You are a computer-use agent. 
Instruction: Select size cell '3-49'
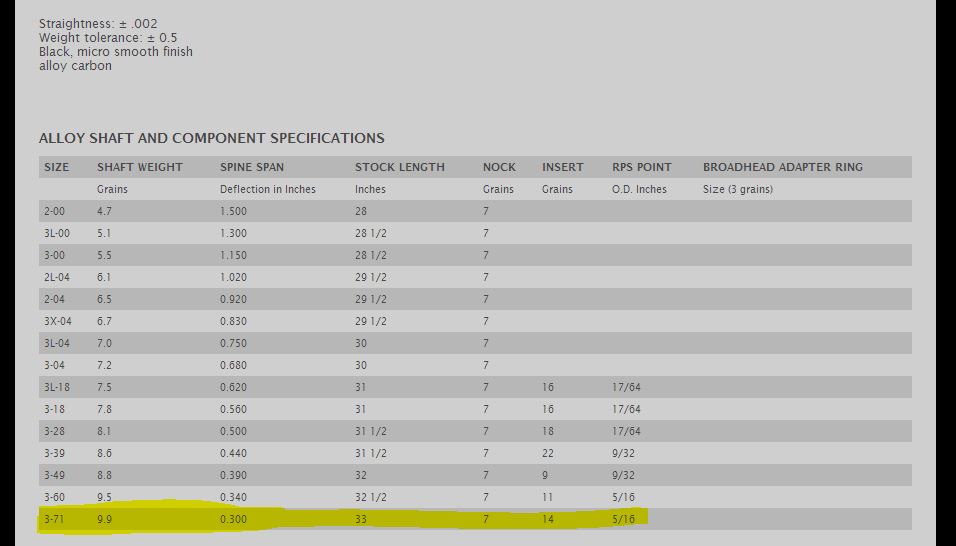[54, 475]
